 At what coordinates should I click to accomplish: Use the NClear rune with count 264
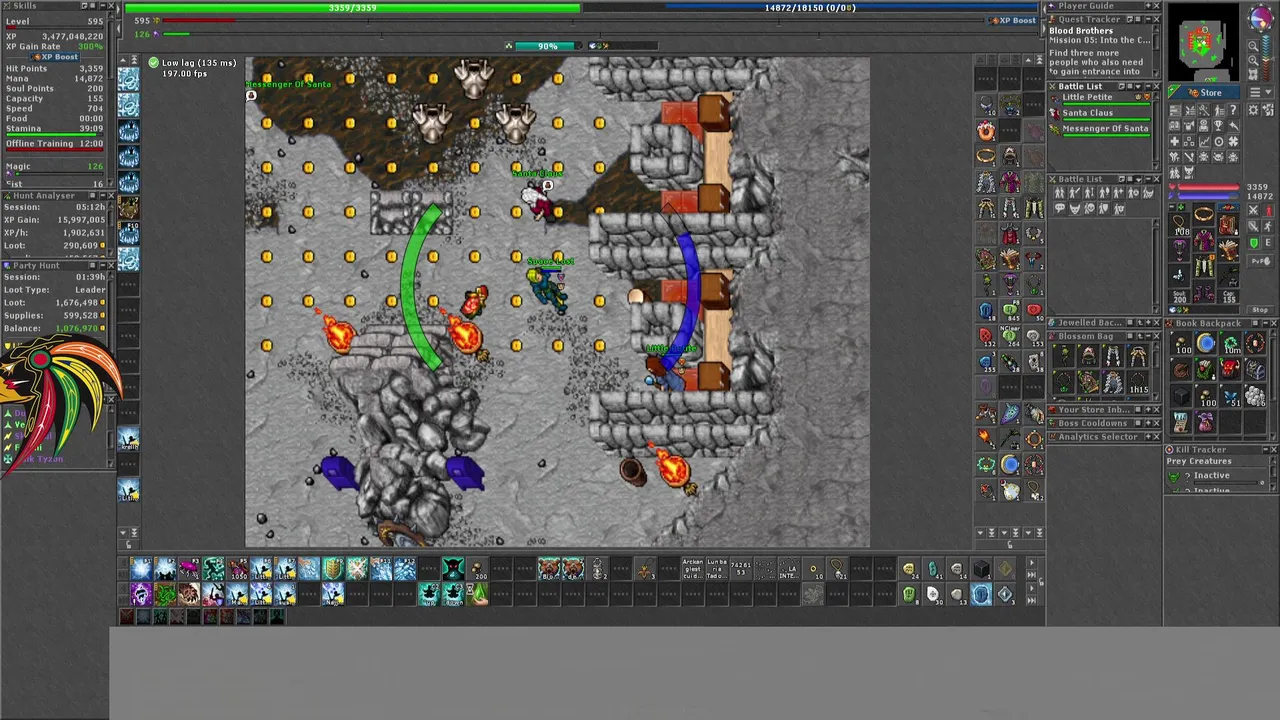[1010, 336]
